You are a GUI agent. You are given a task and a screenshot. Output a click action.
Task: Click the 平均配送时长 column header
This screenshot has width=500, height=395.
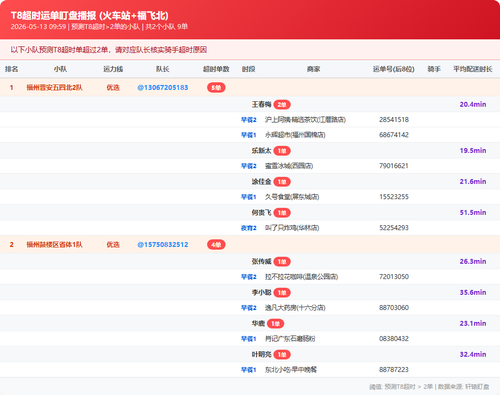(x=473, y=69)
